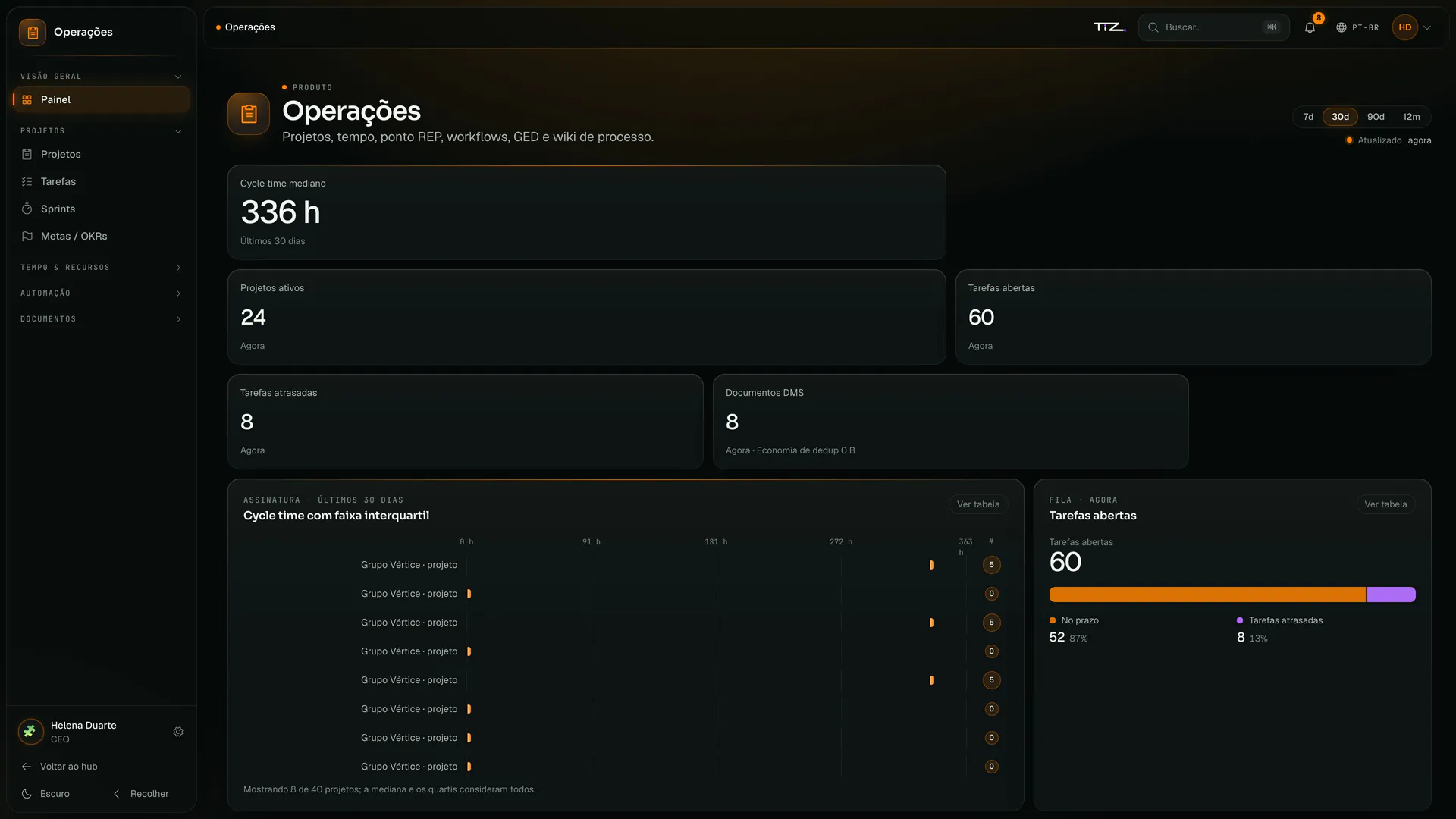Open the Painel sidebar item

pos(101,99)
